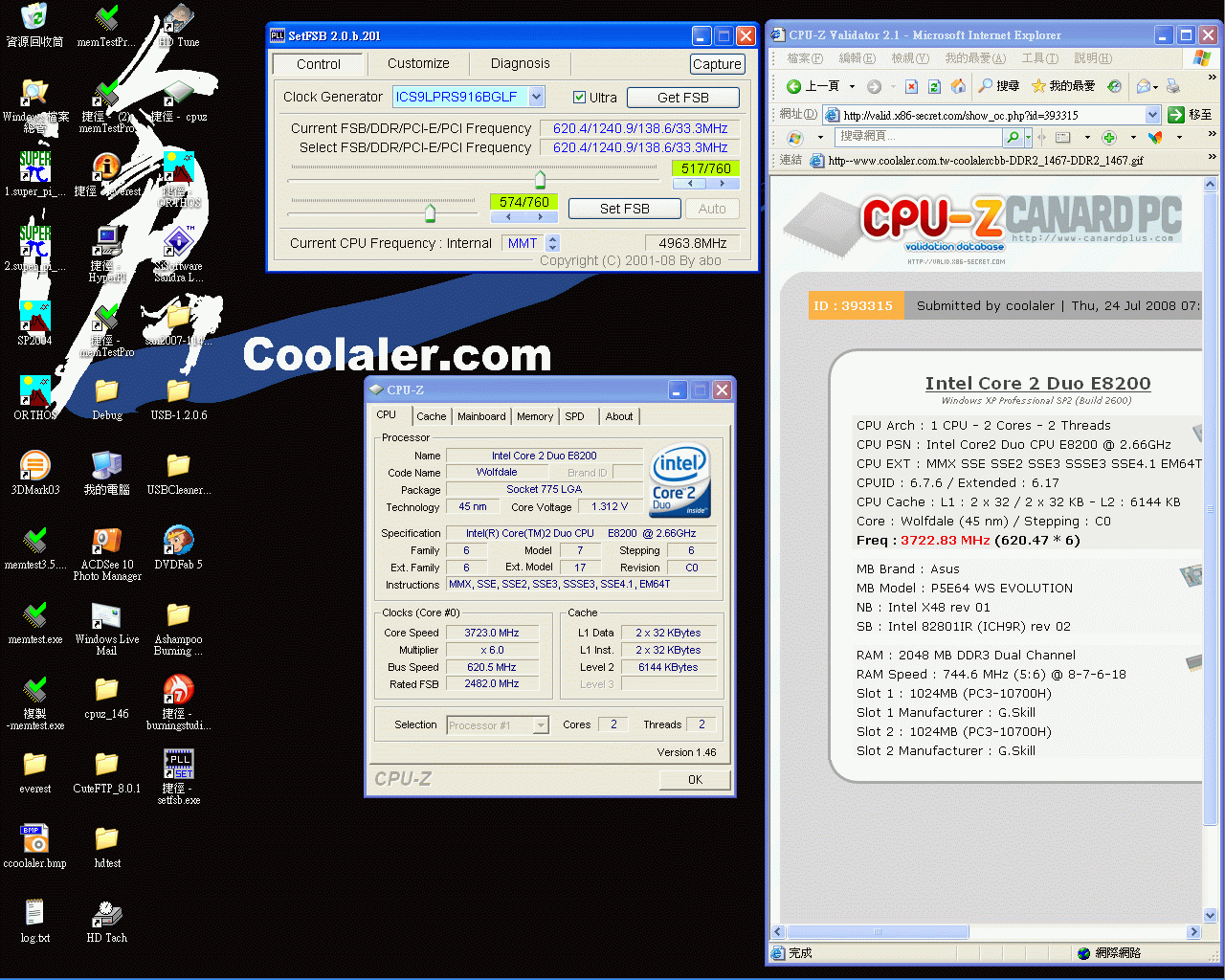This screenshot has height=980, width=1225.
Task: Open SP2004 desktop icon
Action: tap(35, 318)
